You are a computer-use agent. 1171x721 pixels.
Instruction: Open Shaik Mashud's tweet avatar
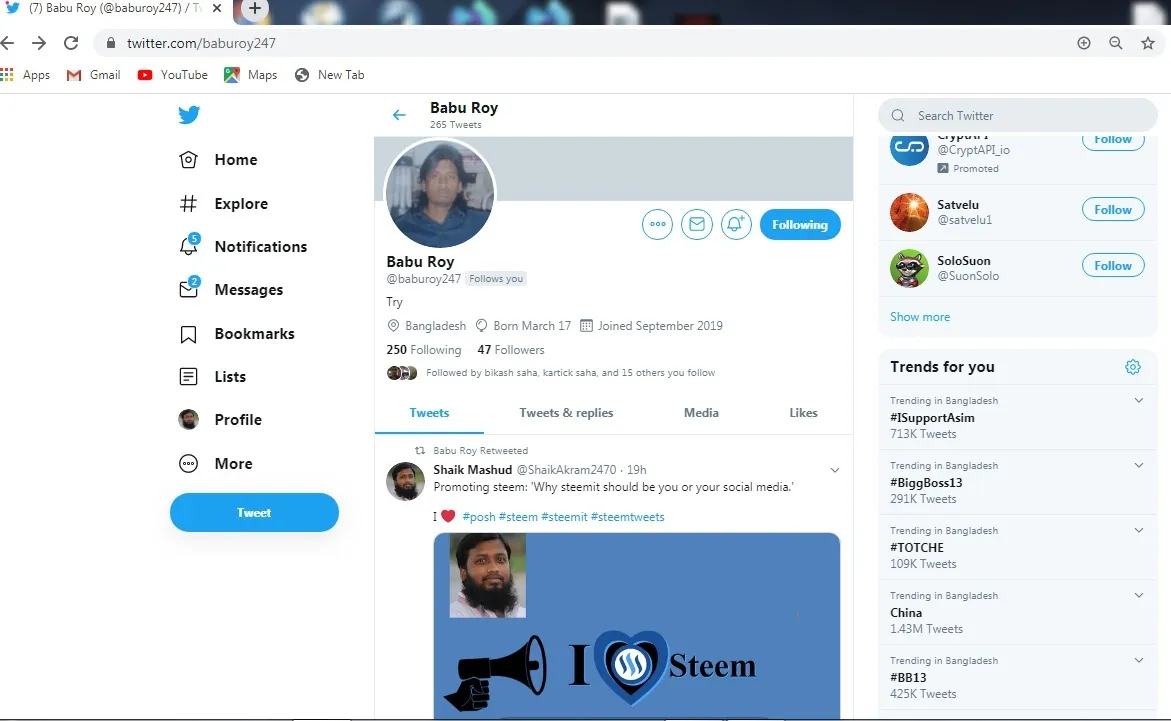406,481
